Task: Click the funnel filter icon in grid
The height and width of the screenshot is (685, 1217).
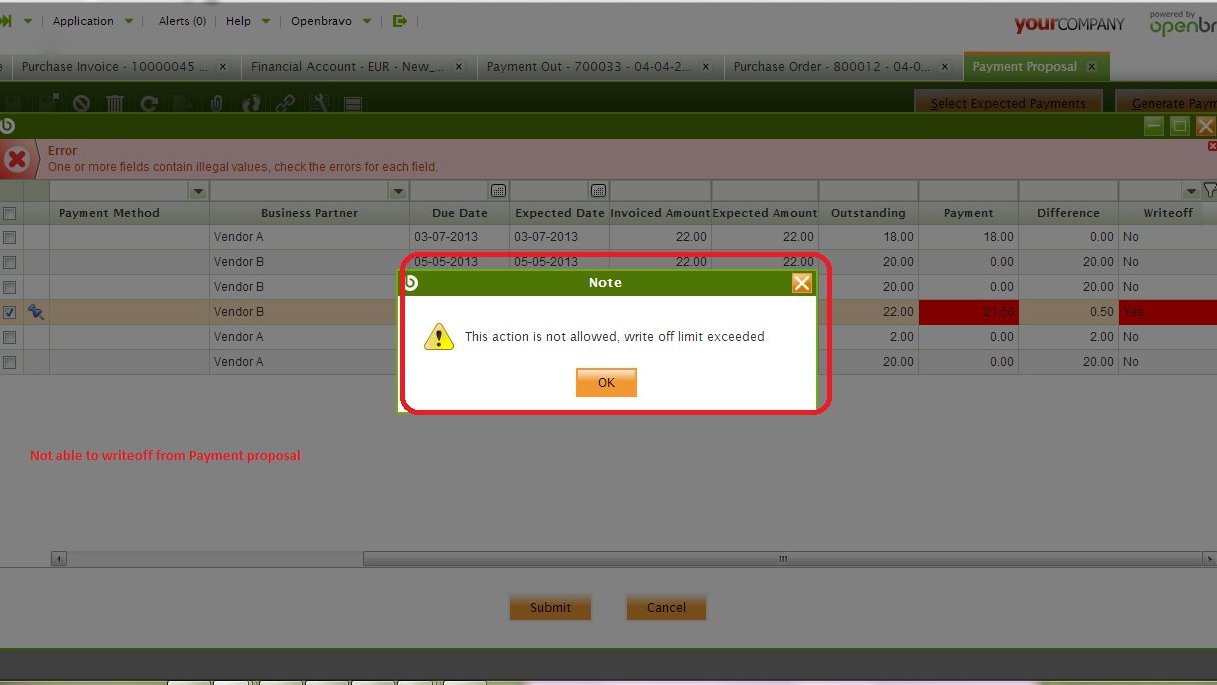Action: tap(1209, 190)
